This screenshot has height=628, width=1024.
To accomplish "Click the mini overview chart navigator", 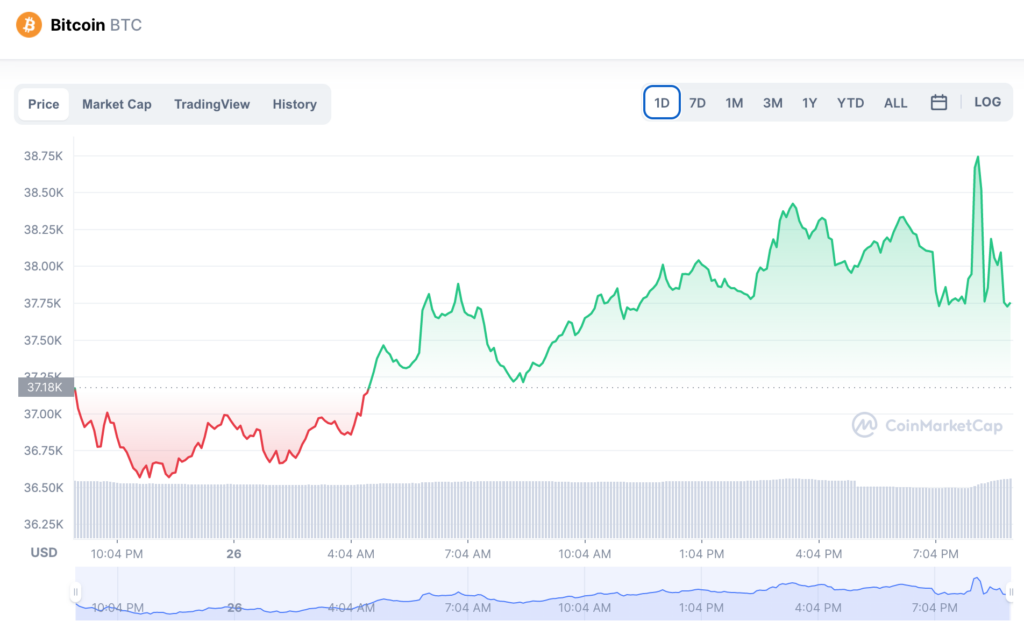I will click(x=543, y=593).
